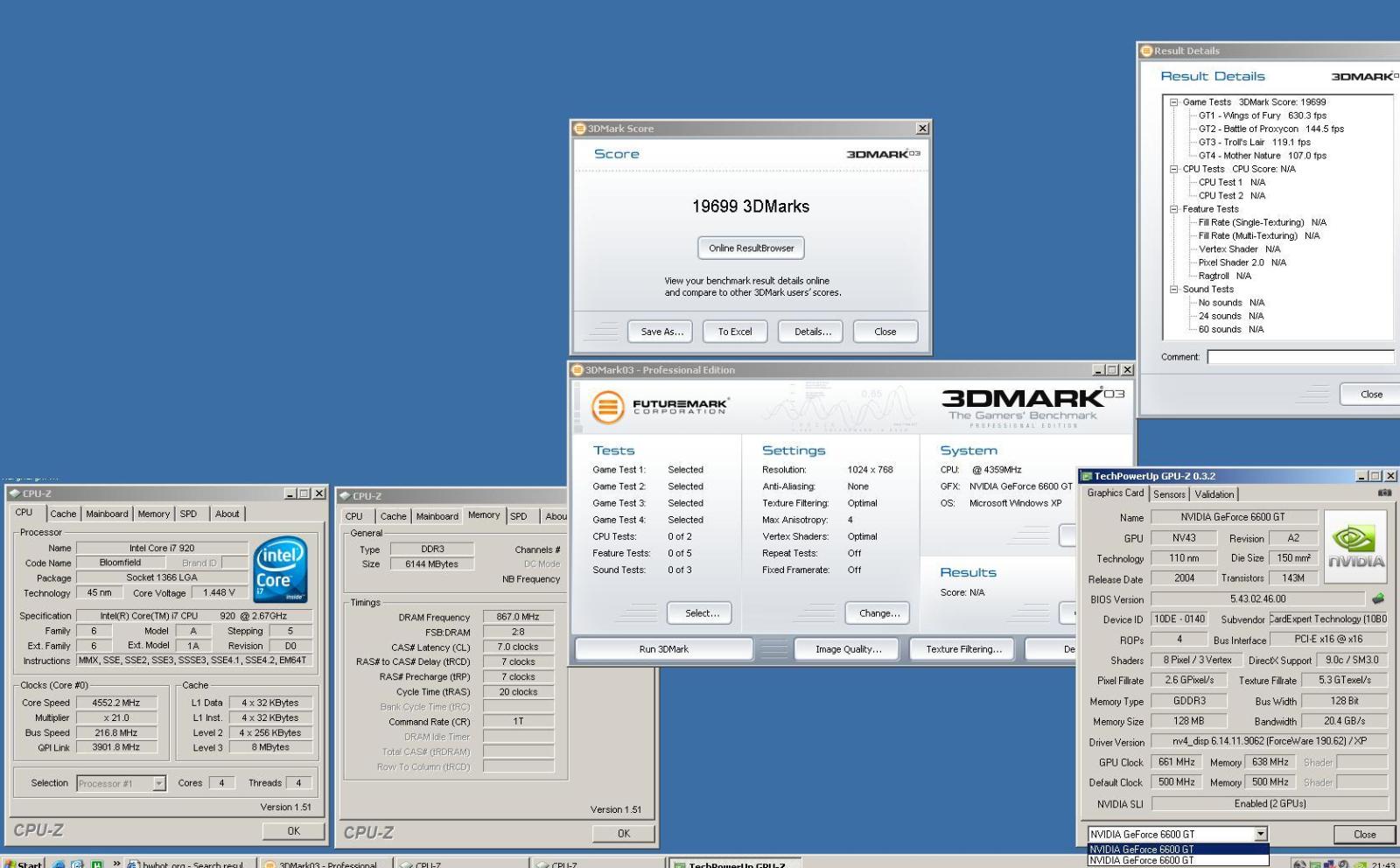Image resolution: width=1400 pixels, height=868 pixels.
Task: Open the Mainboard tab in left CPU-Z window
Action: 107,514
